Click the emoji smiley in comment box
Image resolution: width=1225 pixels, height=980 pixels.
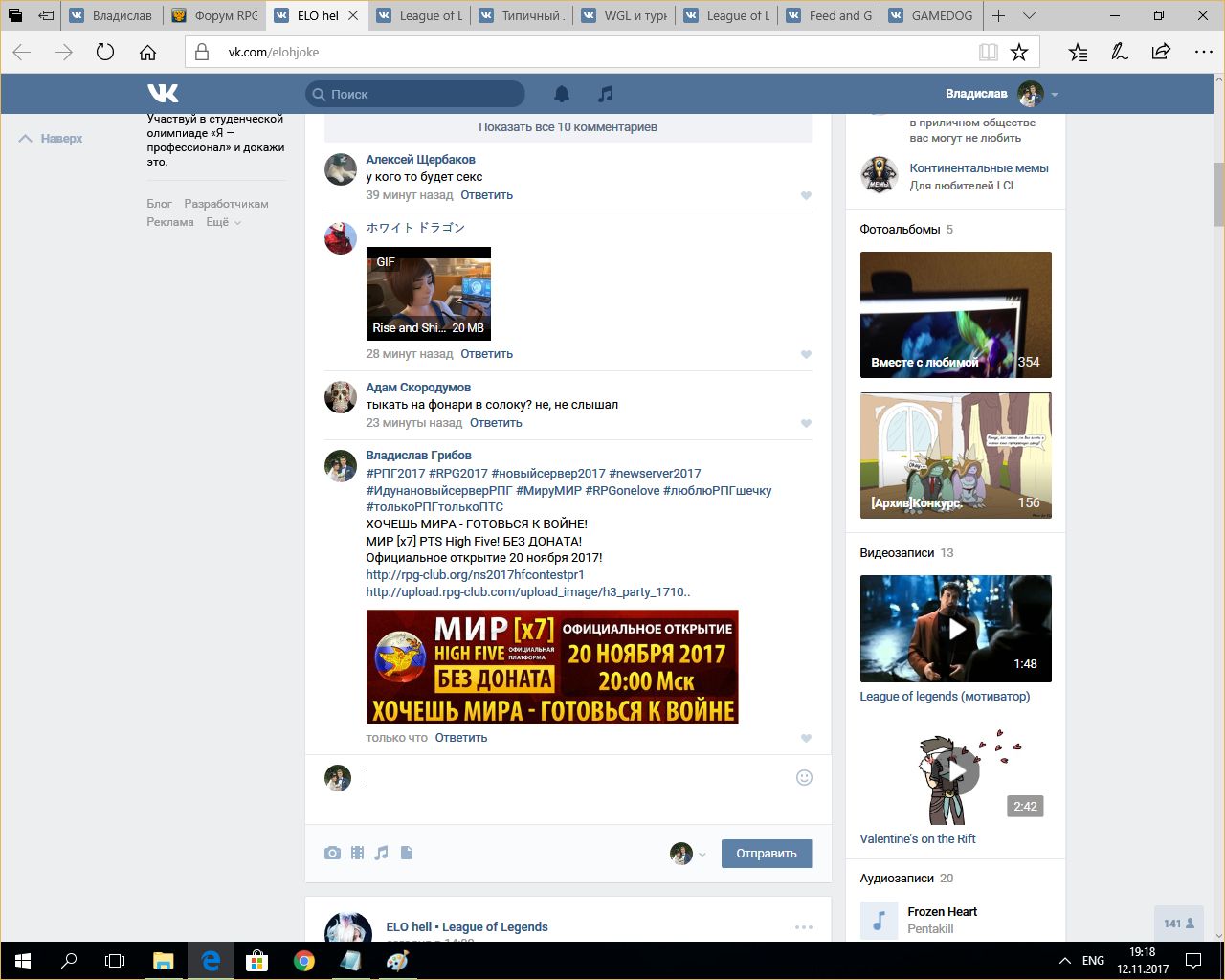click(804, 777)
